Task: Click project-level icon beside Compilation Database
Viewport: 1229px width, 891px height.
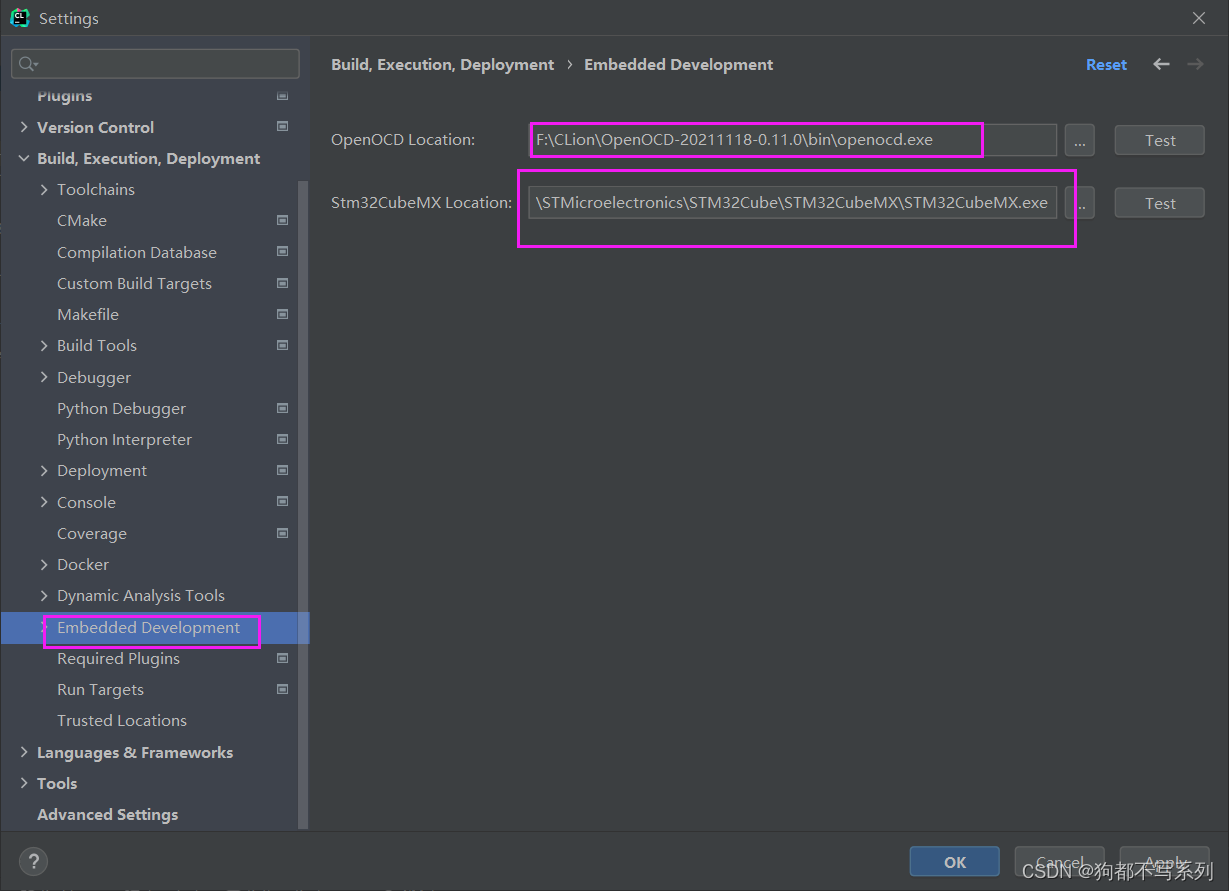Action: point(282,252)
